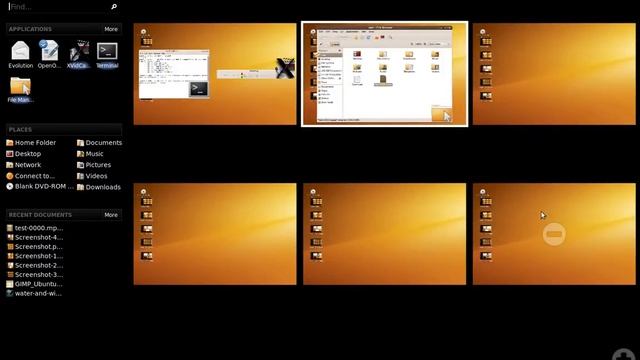
Task: Open Downloads place
Action: point(99,187)
